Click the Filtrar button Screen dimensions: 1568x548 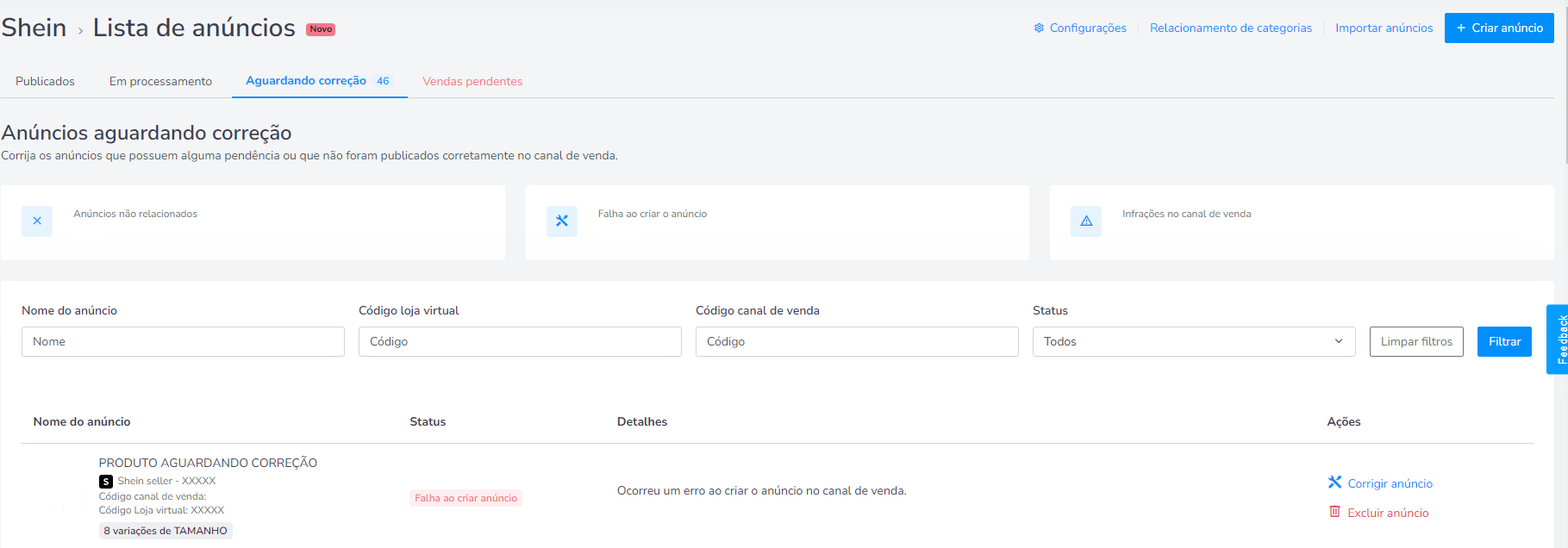coord(1504,342)
